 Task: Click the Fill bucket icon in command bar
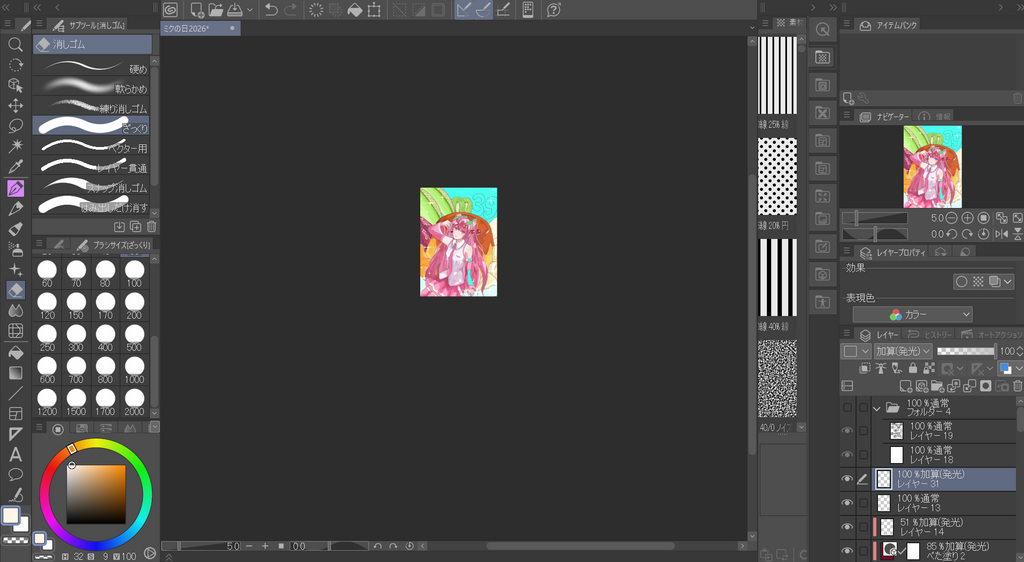point(353,10)
